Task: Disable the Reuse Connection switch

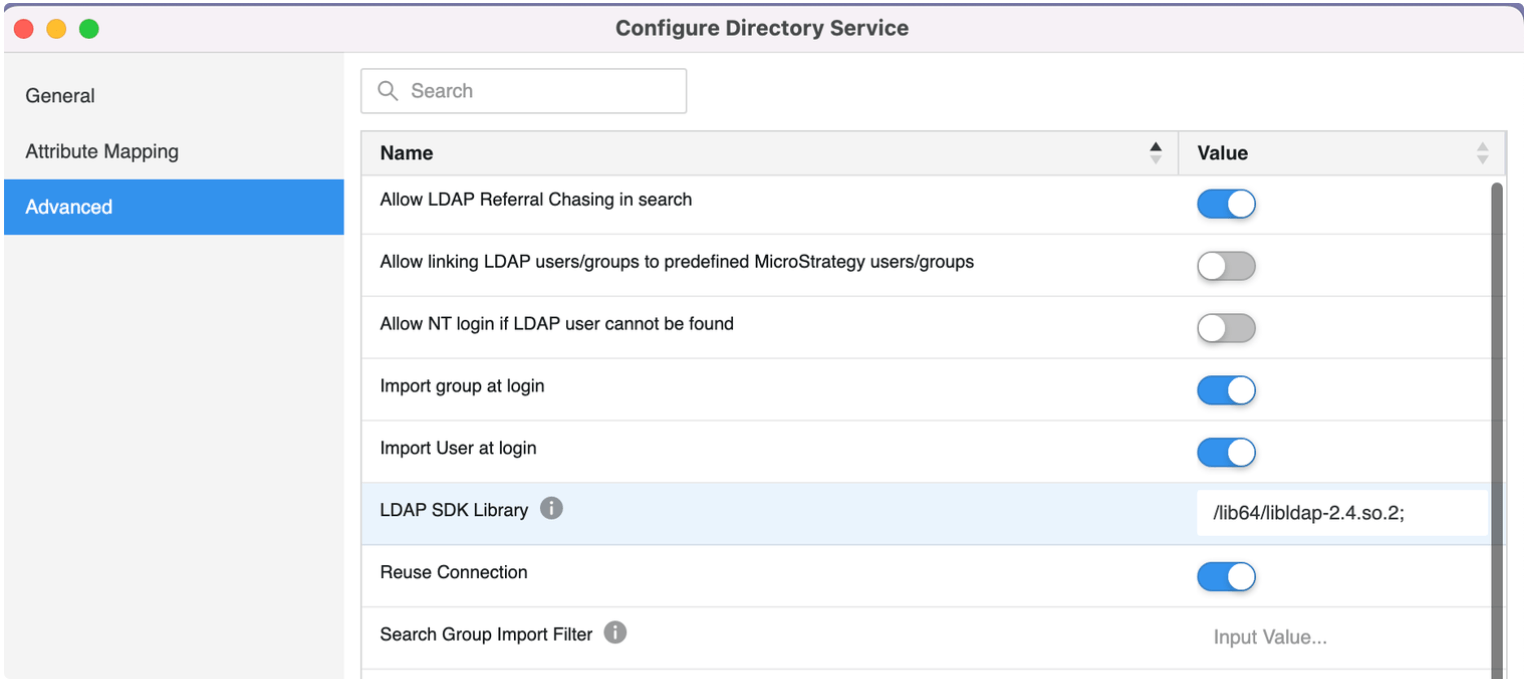Action: pyautogui.click(x=1226, y=577)
